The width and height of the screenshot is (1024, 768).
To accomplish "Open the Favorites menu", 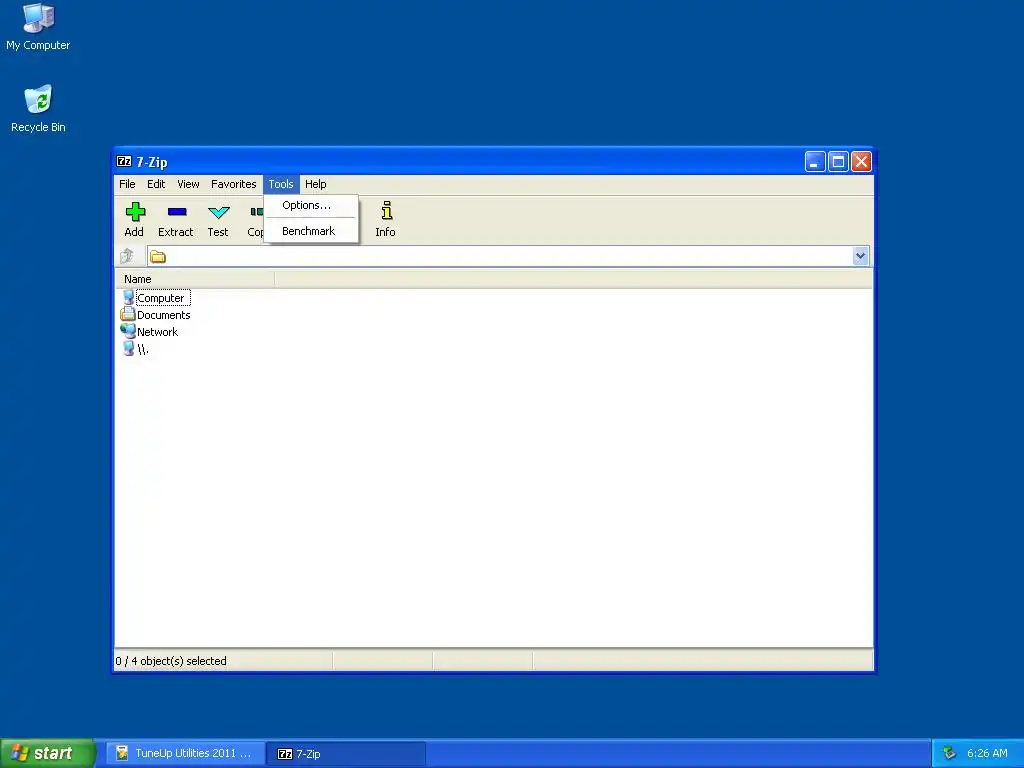I will [233, 184].
